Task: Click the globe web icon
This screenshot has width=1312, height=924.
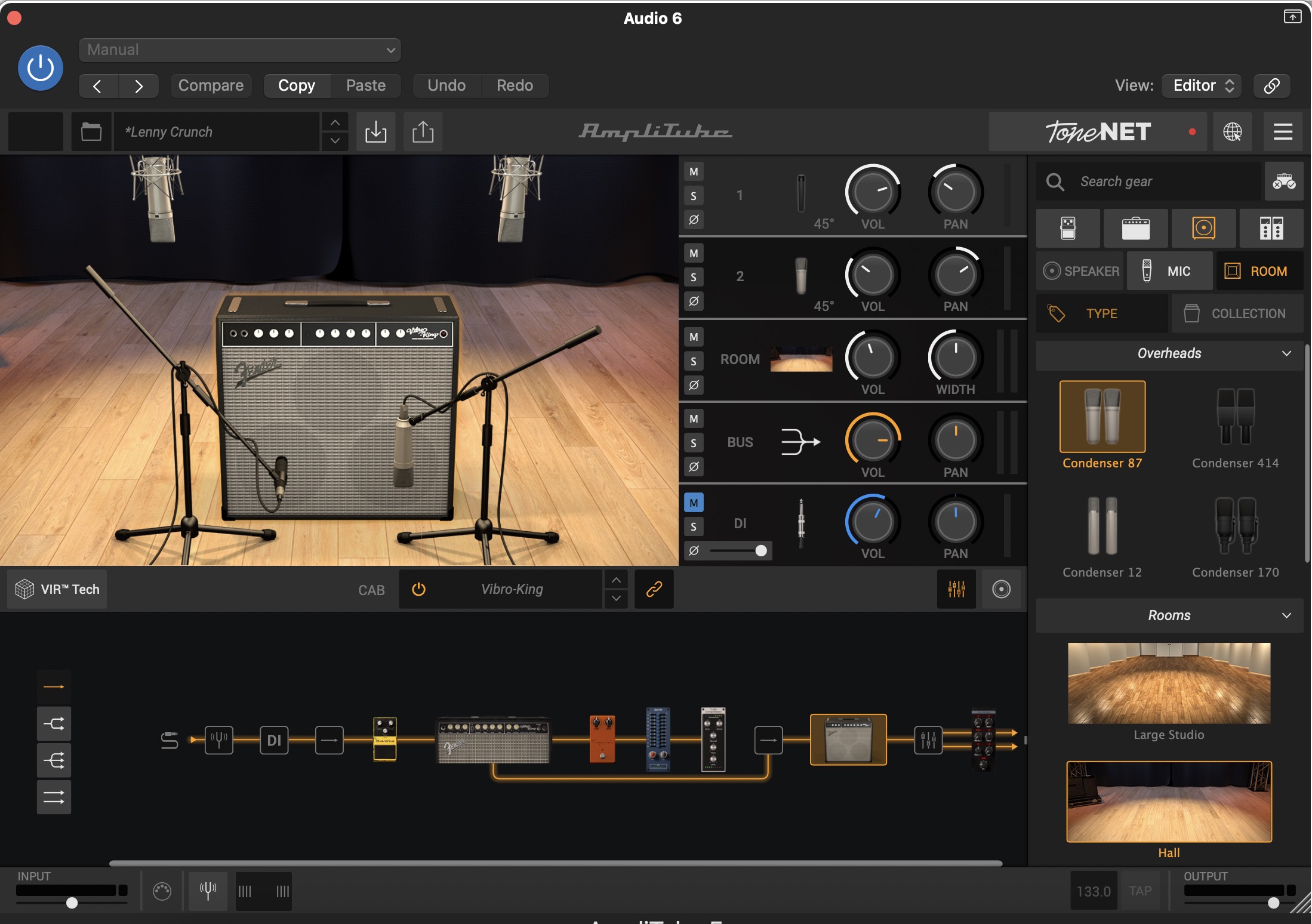Action: pyautogui.click(x=1233, y=132)
